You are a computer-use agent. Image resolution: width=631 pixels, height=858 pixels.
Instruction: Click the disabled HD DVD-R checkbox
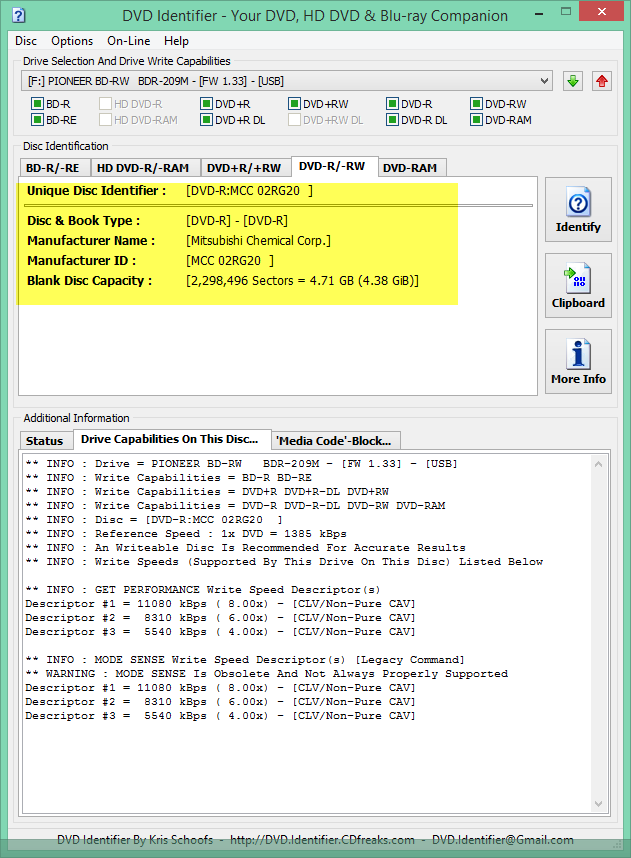tap(106, 104)
